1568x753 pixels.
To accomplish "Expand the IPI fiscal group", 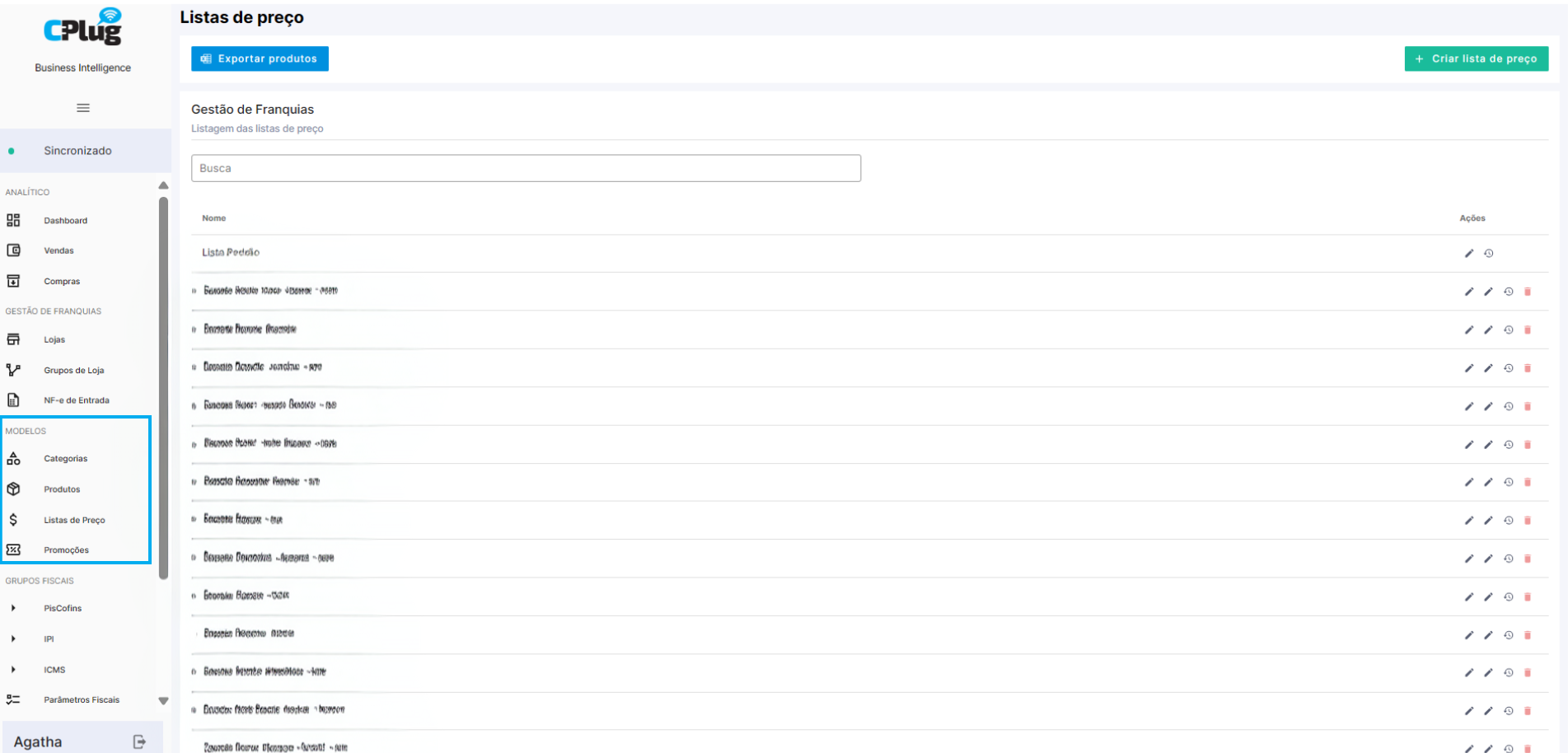I will [13, 638].
